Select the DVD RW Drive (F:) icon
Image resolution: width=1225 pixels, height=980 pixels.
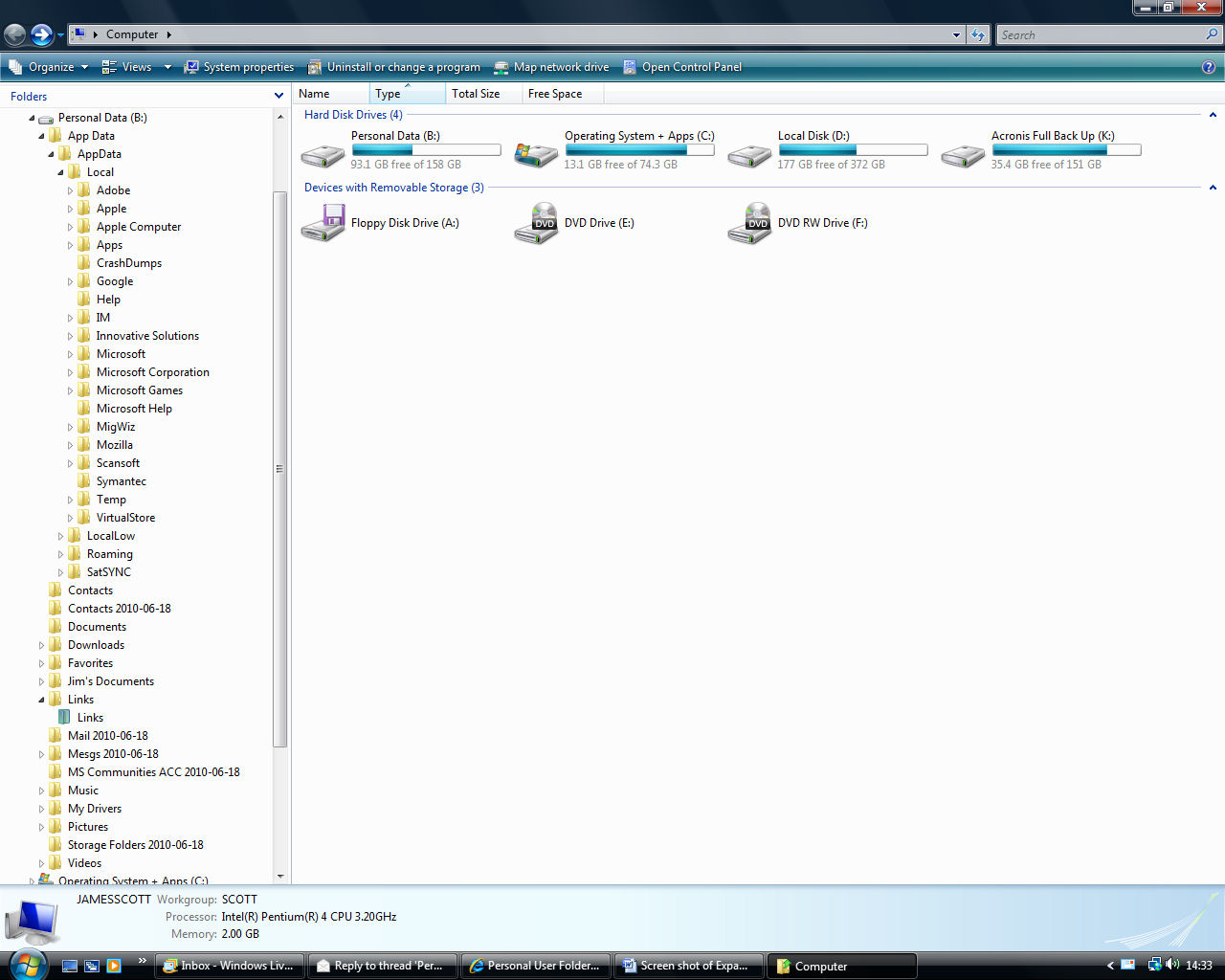tap(749, 223)
